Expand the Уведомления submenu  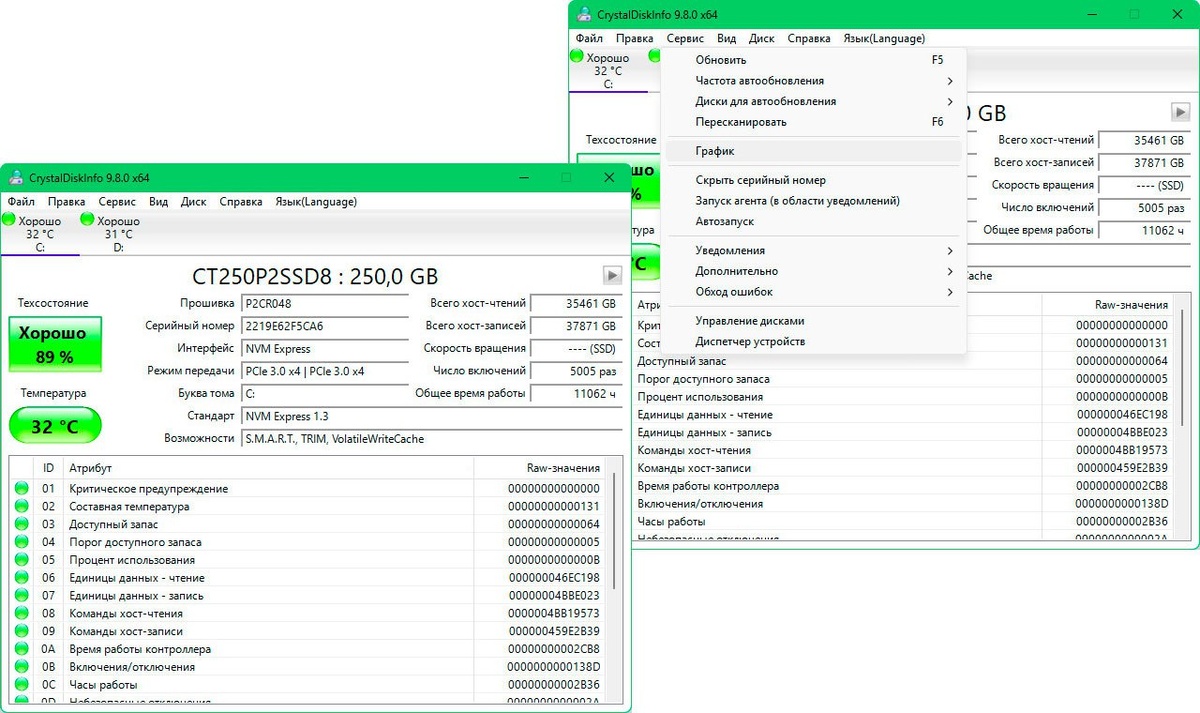point(813,250)
